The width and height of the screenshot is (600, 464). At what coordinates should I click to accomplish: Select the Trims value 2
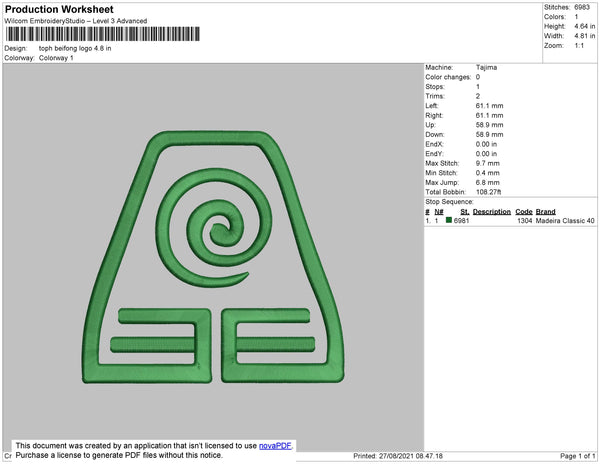[x=478, y=96]
